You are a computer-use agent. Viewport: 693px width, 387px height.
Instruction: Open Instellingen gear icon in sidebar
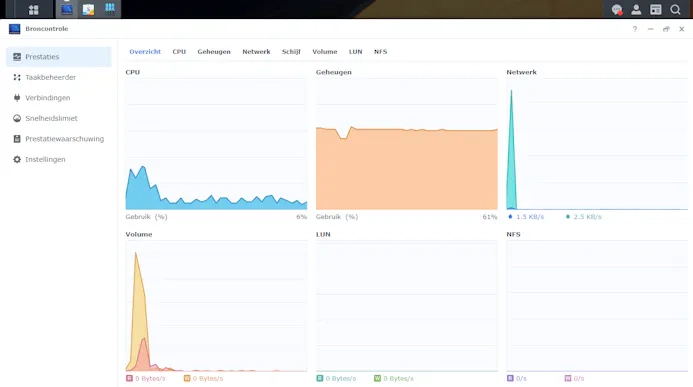[x=17, y=159]
